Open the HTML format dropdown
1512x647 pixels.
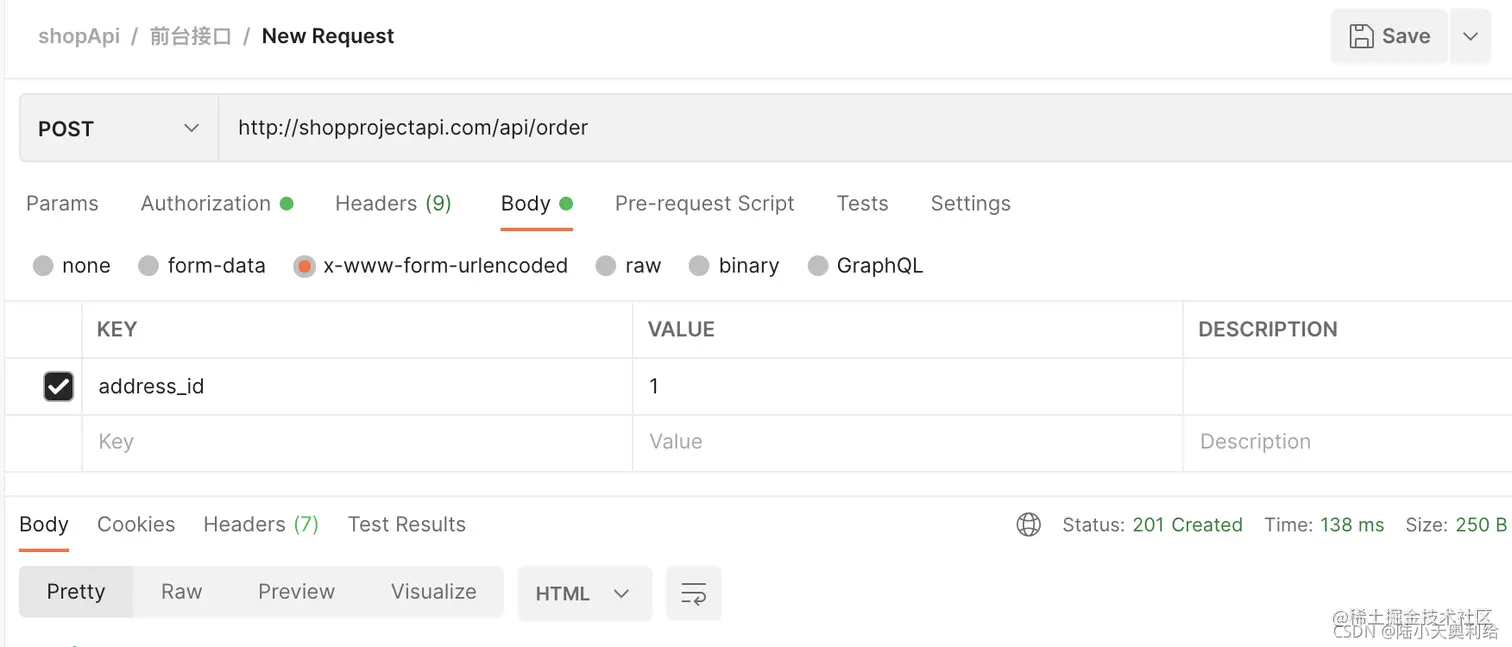click(585, 593)
